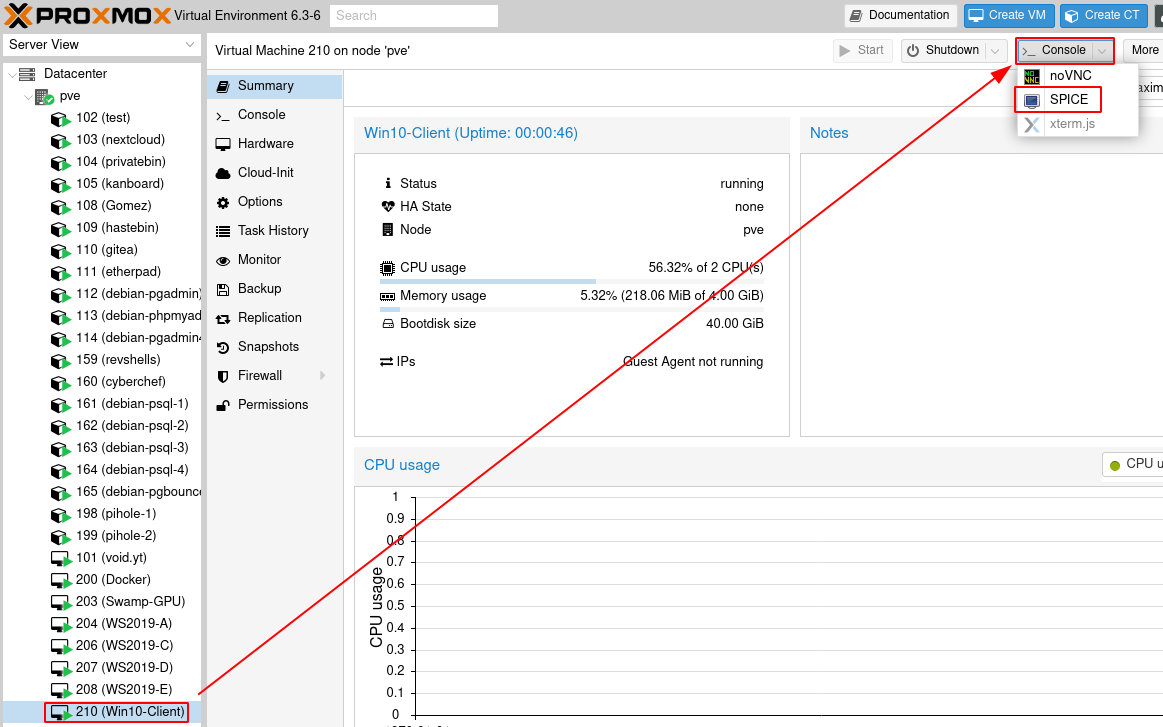Click the Backup floppy disk icon
Image resolution: width=1163 pixels, height=727 pixels.
click(x=223, y=289)
